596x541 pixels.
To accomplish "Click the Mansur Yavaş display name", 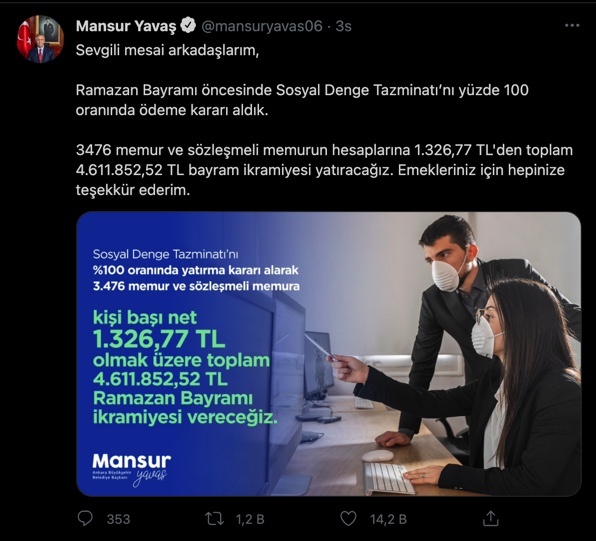I will coord(126,26).
